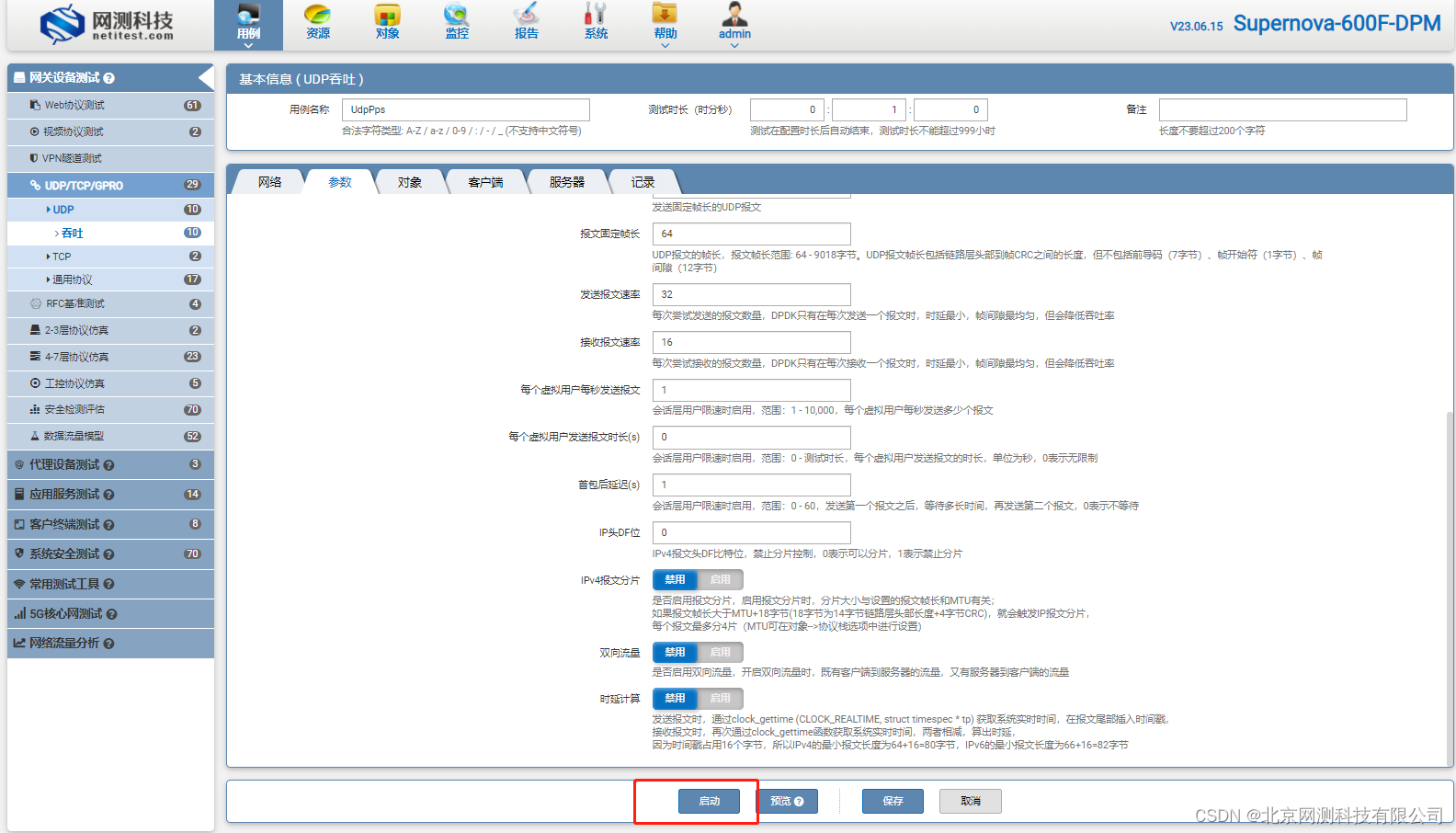Image resolution: width=1456 pixels, height=833 pixels.
Task: Open the 吞吐 sub-item
Action: 110,234
